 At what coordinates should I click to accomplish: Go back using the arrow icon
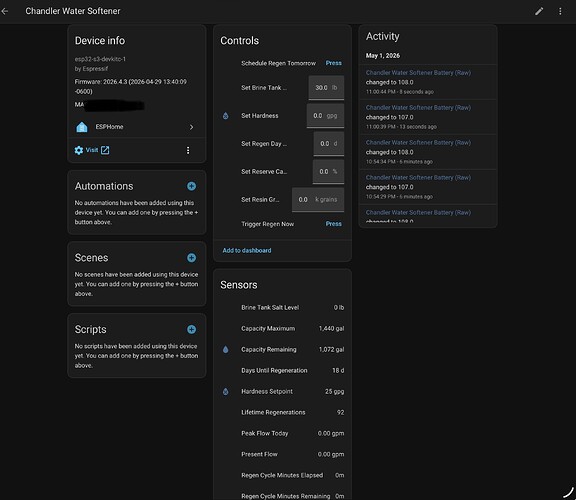5,11
